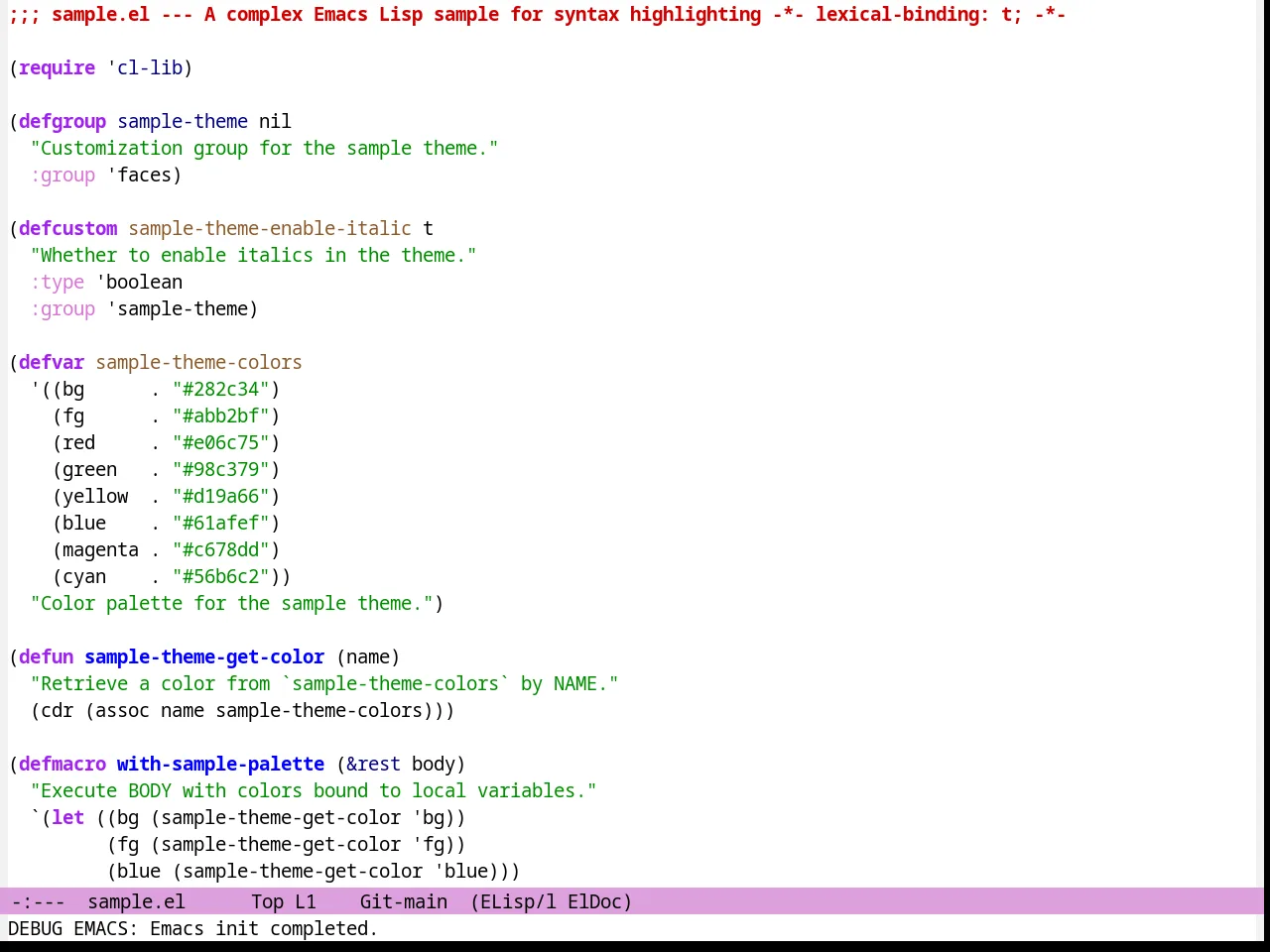Click the 'fg symbol in let binding
The width and height of the screenshot is (1270, 952).
[428, 844]
